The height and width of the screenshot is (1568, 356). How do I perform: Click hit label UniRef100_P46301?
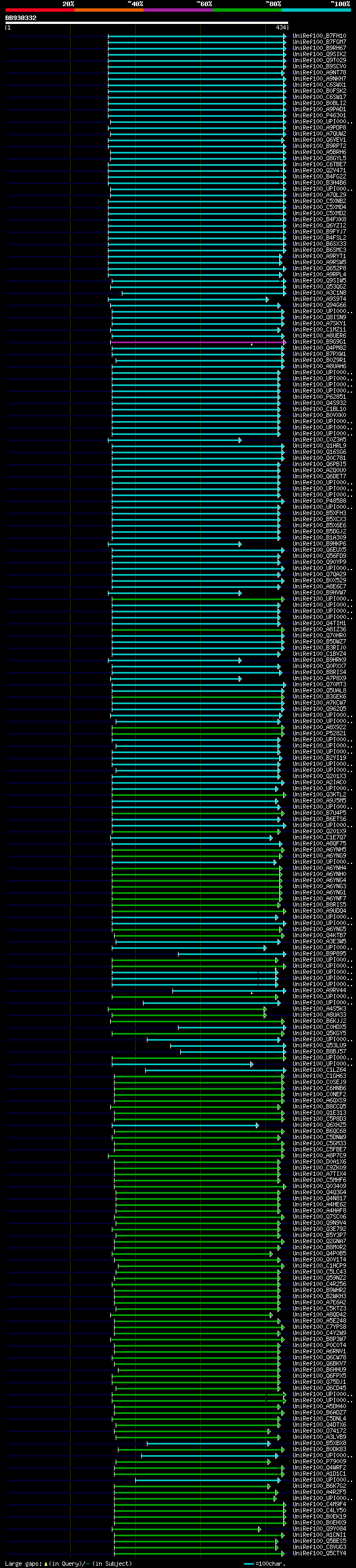pyautogui.click(x=319, y=115)
